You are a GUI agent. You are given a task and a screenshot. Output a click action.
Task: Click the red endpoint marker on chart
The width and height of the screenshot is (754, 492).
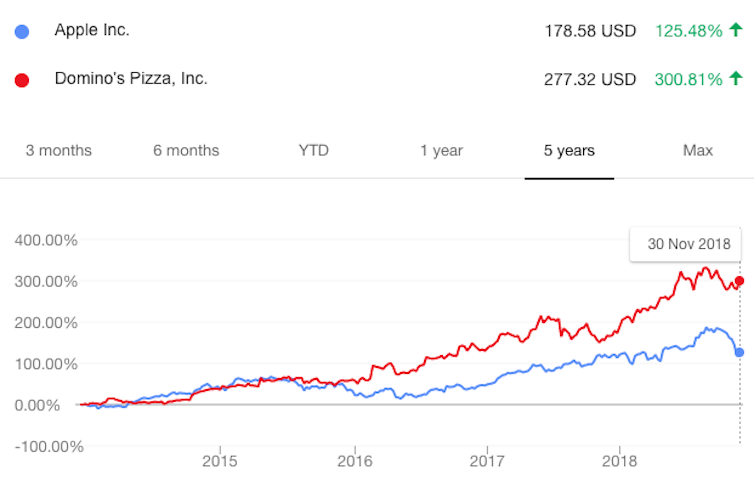point(740,281)
